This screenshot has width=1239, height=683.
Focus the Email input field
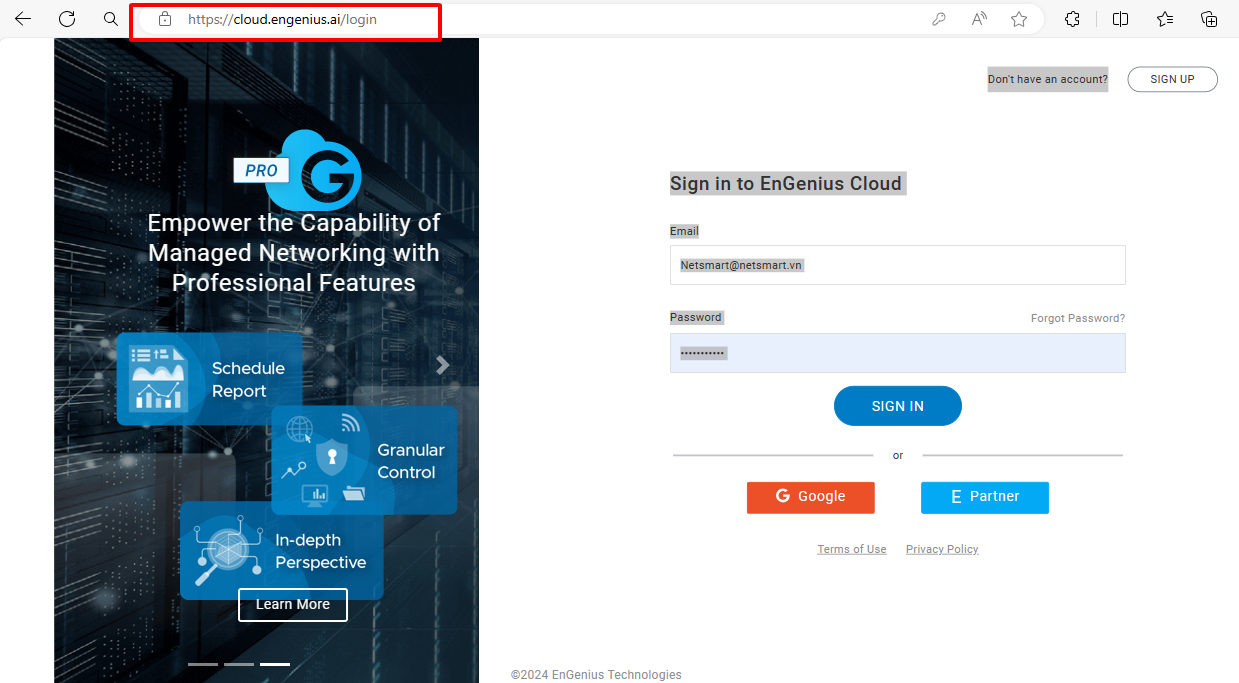point(898,265)
